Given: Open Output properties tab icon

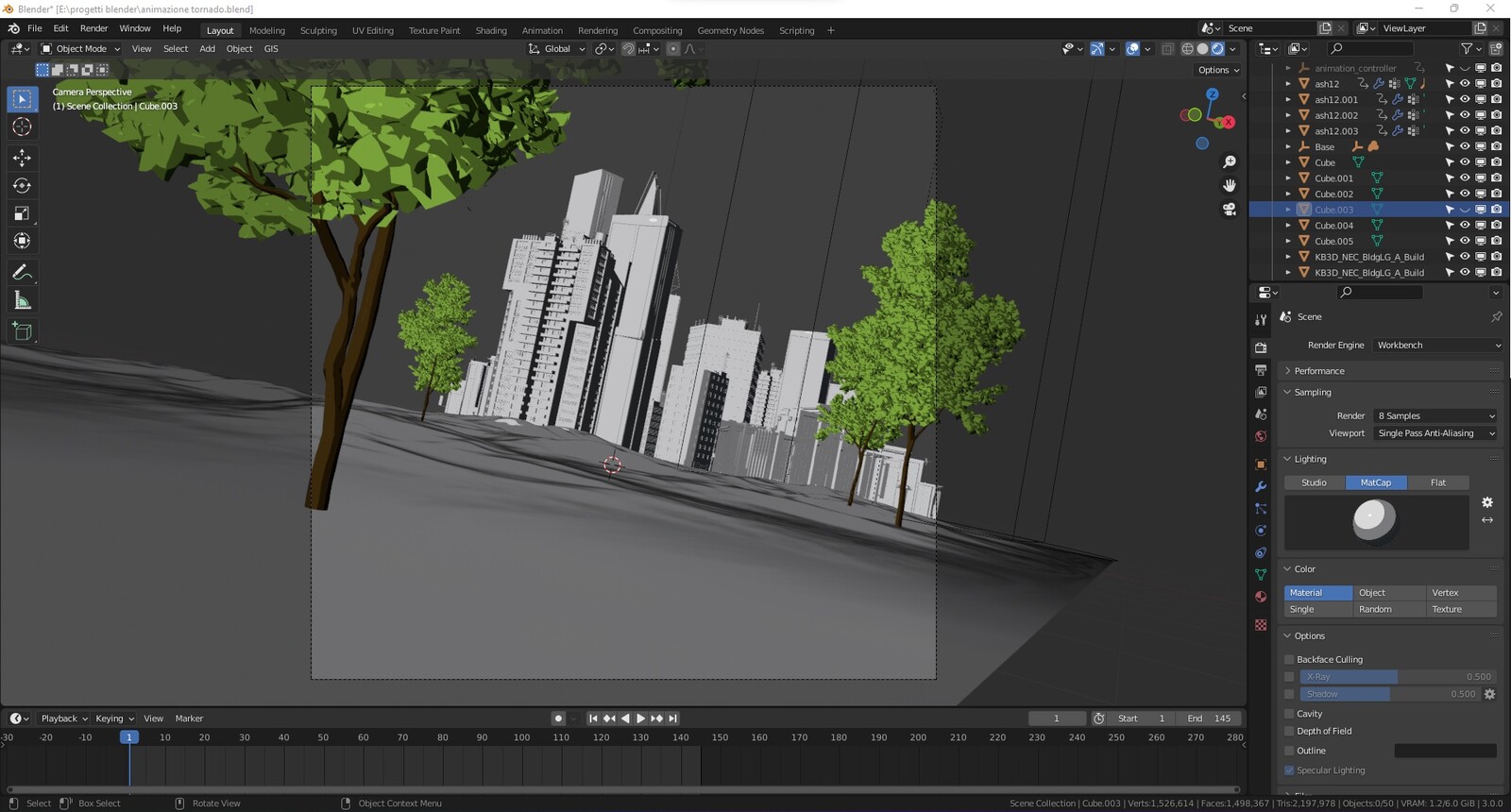Looking at the screenshot, I should [1261, 370].
